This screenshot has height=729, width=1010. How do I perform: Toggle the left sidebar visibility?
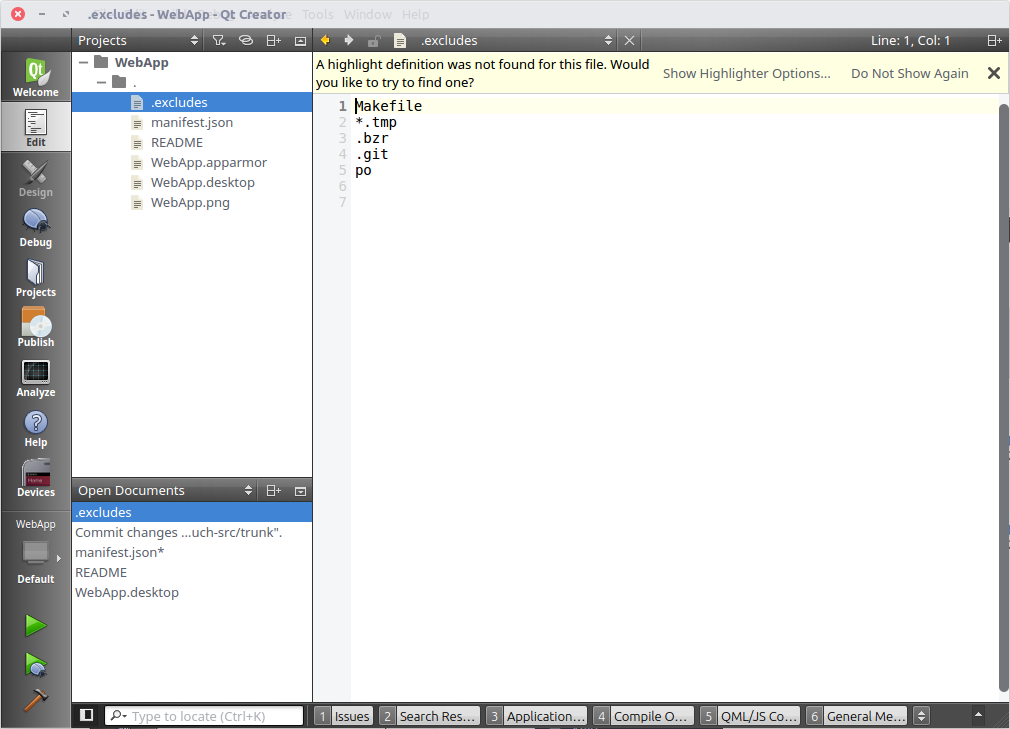coord(86,715)
